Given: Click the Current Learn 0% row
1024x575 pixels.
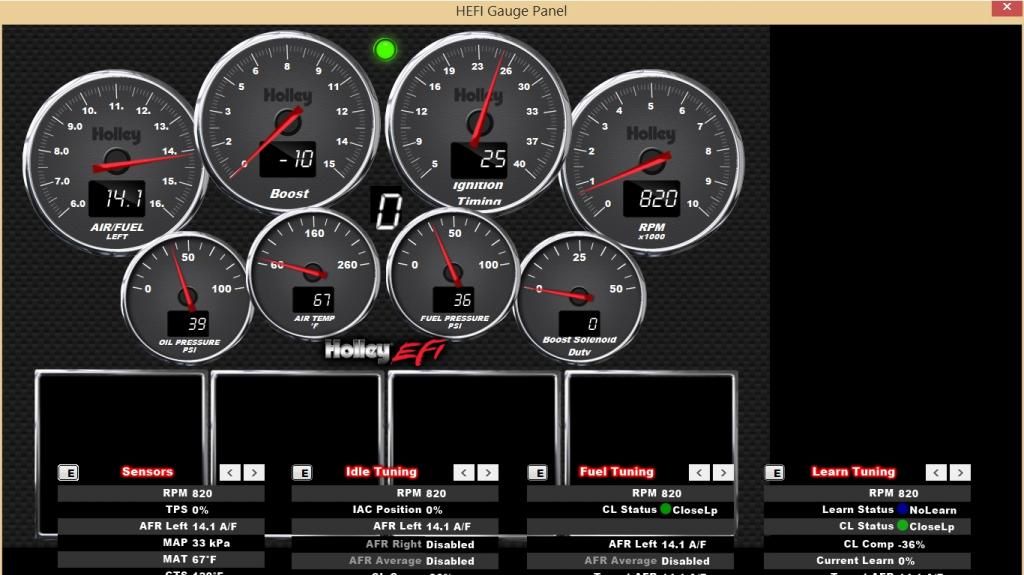Looking at the screenshot, I should [x=867, y=561].
